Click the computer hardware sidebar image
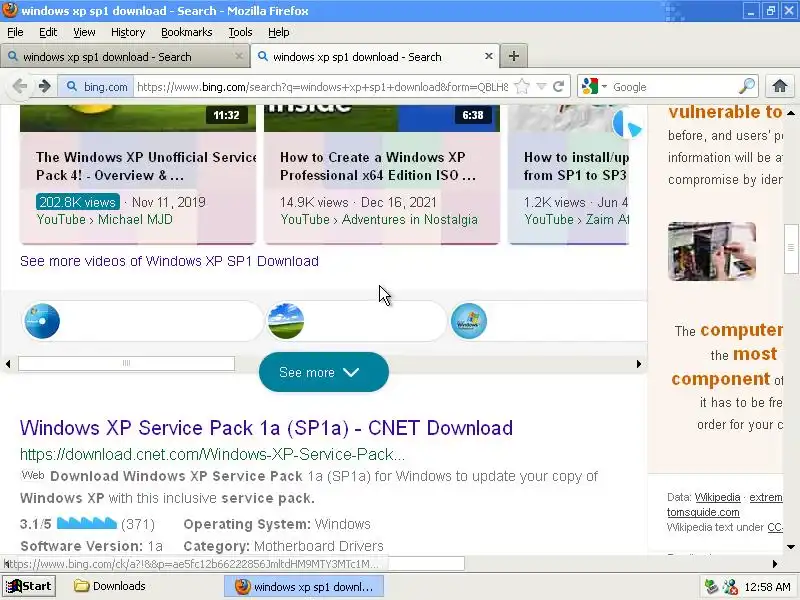This screenshot has height=600, width=800. [x=712, y=251]
